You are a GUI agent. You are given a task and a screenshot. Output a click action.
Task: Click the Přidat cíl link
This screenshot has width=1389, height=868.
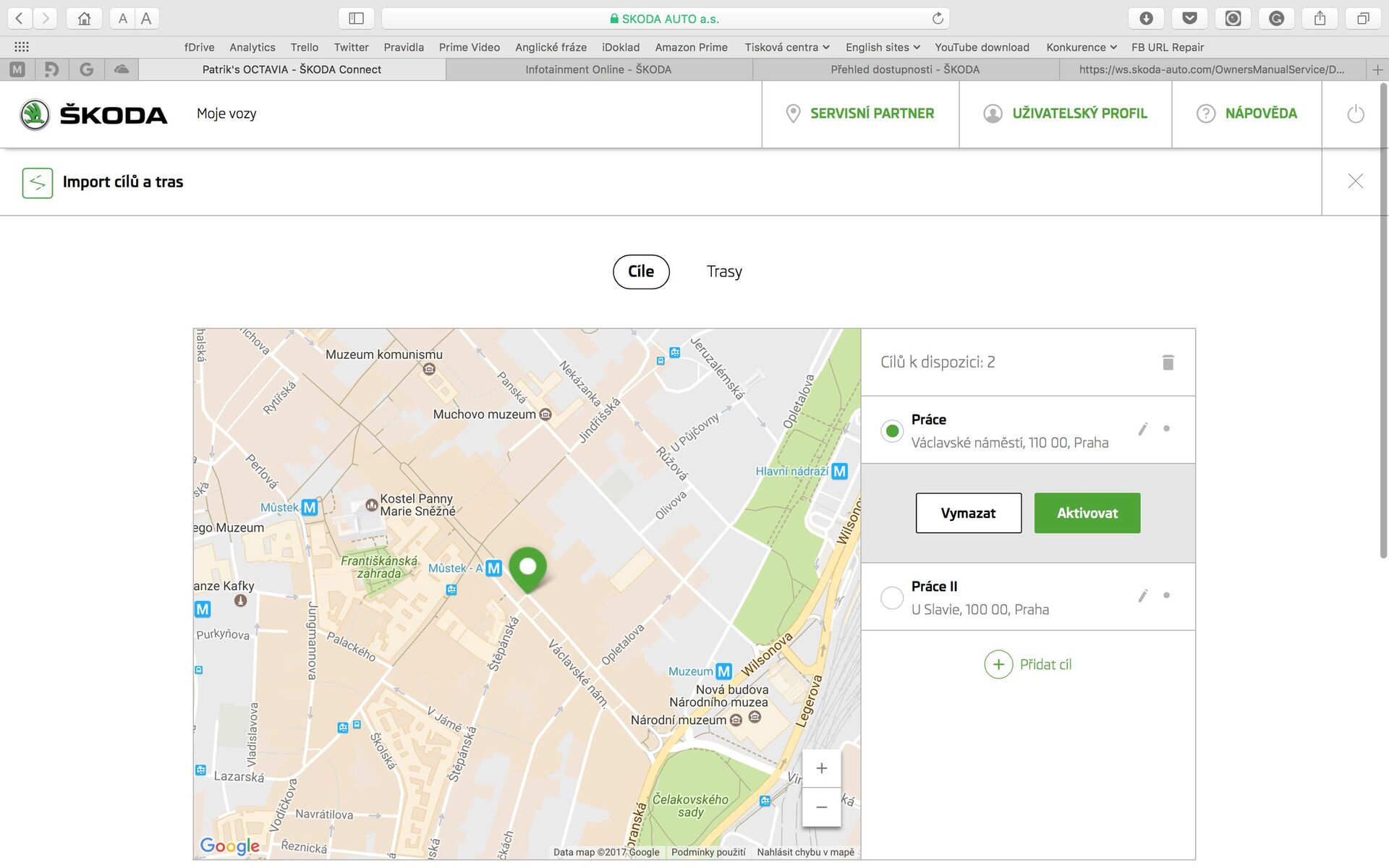point(1028,664)
